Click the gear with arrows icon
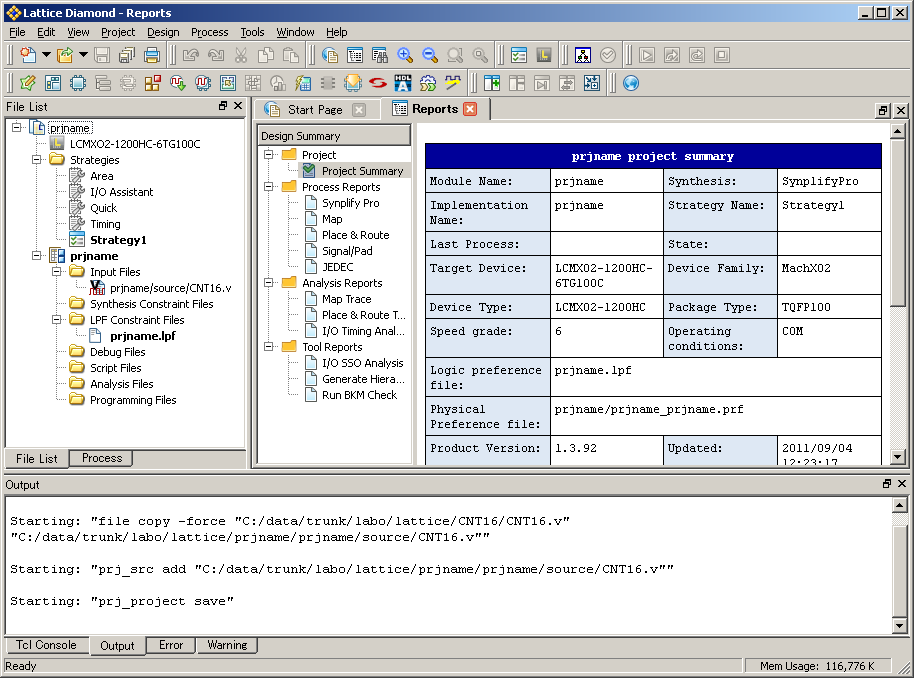Screen dimensions: 914x678 (428, 83)
